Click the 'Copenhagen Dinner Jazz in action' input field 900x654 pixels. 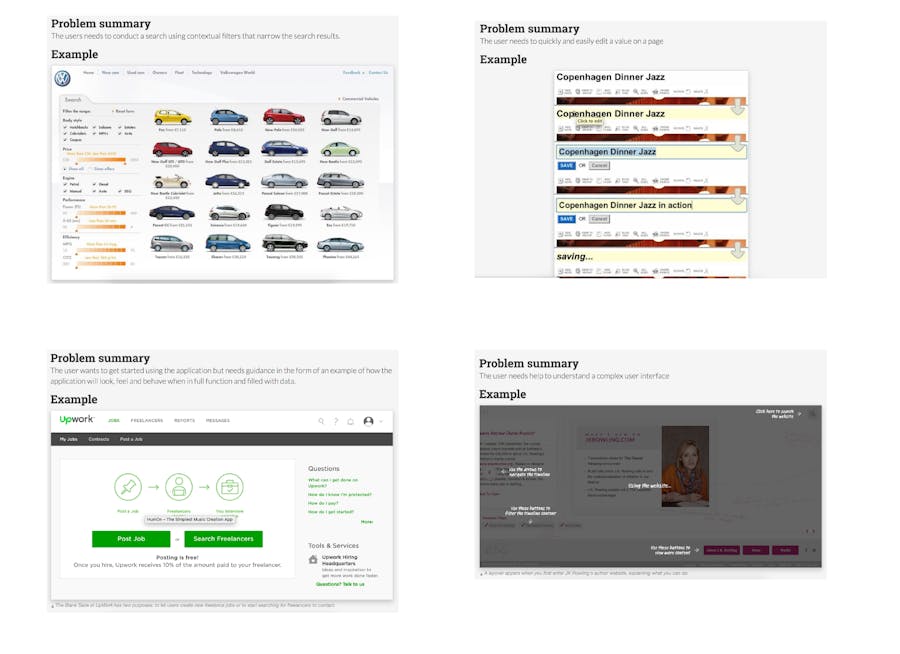tap(651, 205)
